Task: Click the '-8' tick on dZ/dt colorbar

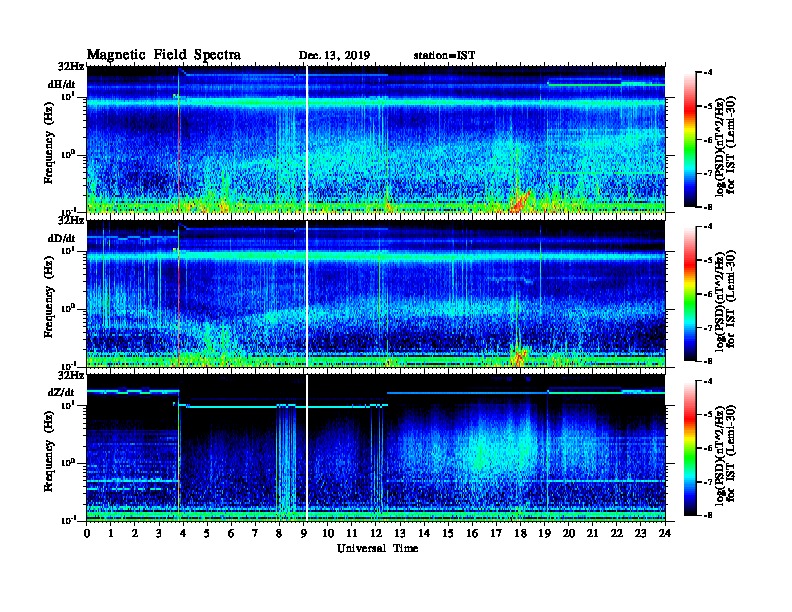Action: pos(708,515)
